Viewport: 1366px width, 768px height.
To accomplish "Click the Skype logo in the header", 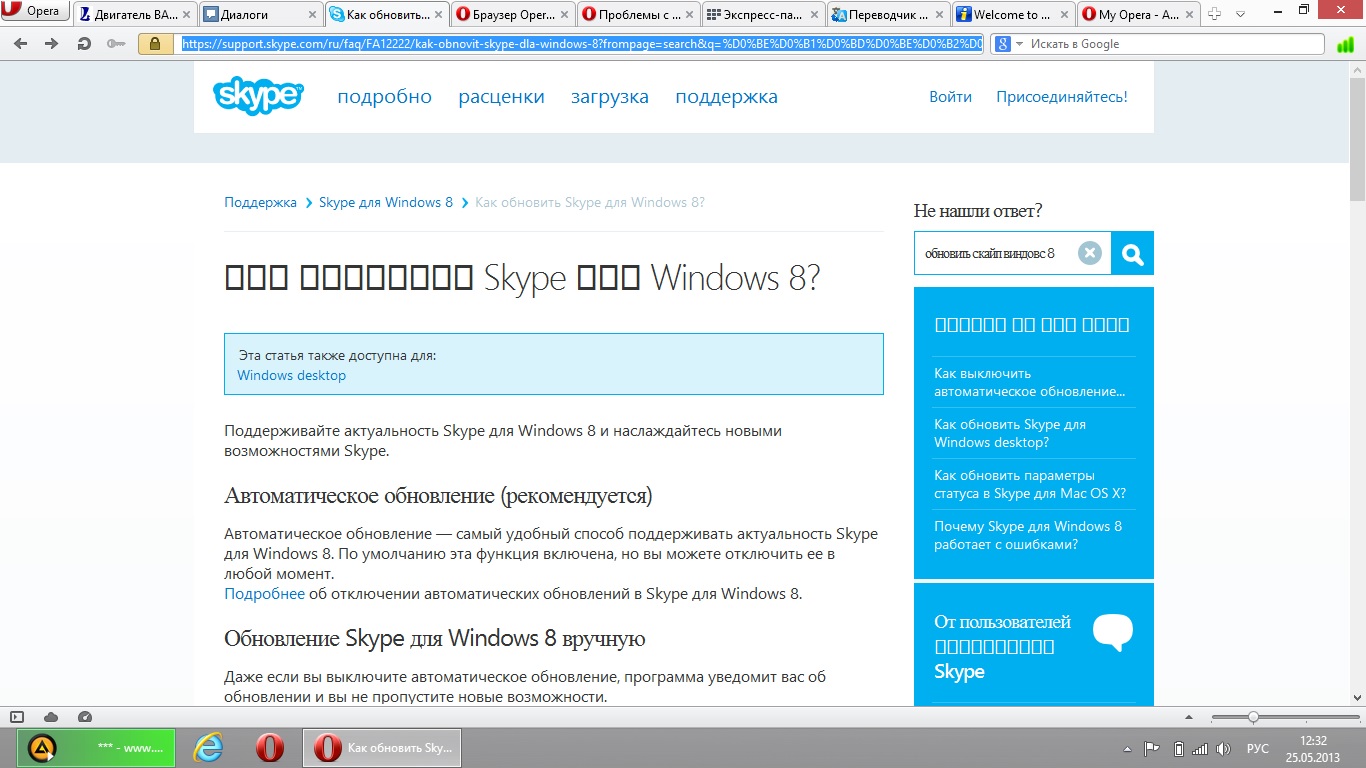I will (x=258, y=96).
